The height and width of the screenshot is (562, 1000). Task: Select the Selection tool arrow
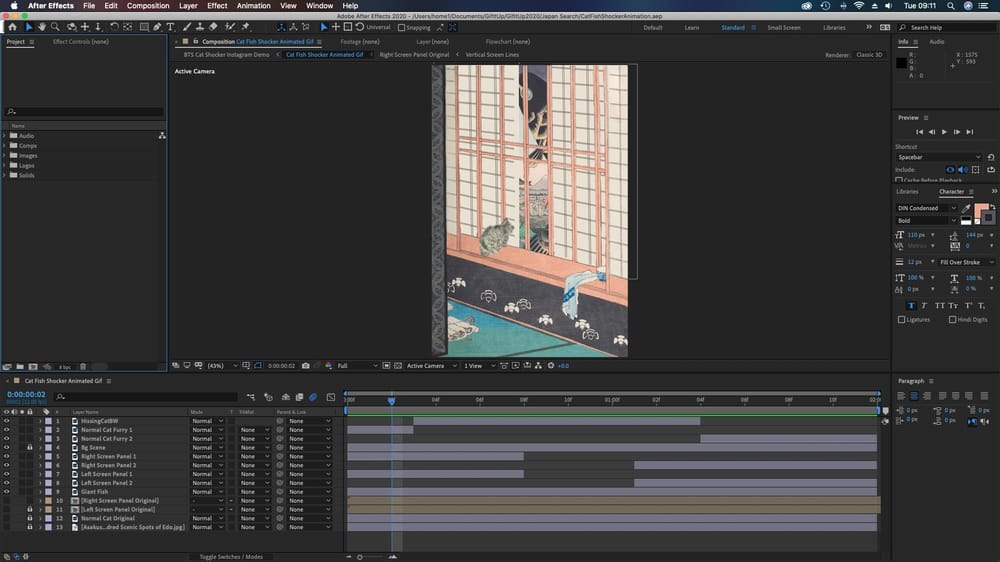tap(29, 27)
